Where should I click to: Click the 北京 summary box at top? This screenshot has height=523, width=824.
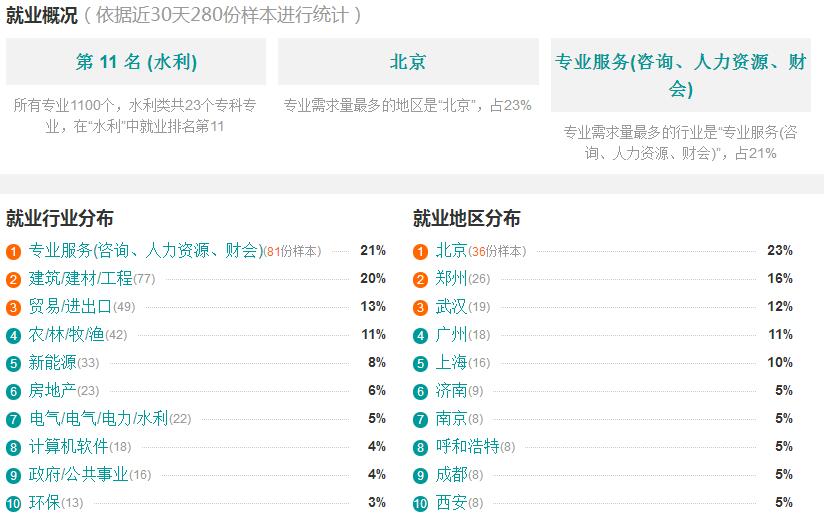pyautogui.click(x=408, y=61)
